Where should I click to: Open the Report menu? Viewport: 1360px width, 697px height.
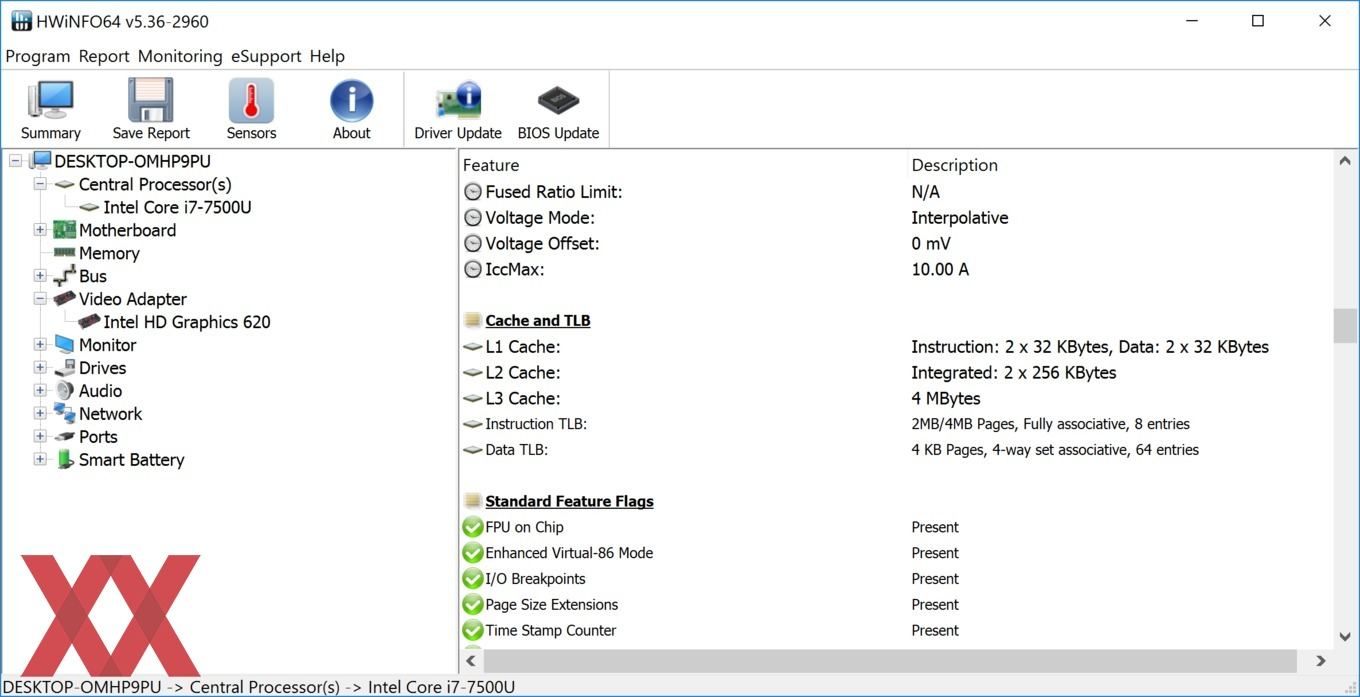[x=104, y=56]
